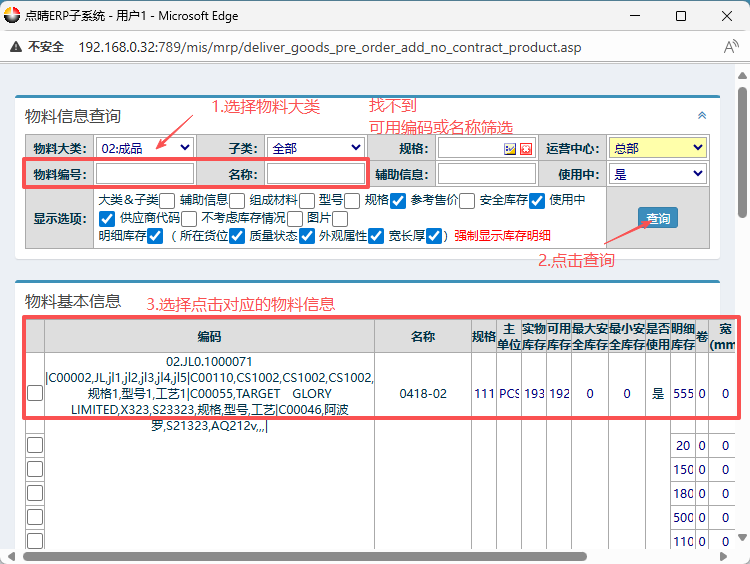Open the 运营中心 dropdown showing 总部
Image resolution: width=750 pixels, height=564 pixels.
(656, 148)
